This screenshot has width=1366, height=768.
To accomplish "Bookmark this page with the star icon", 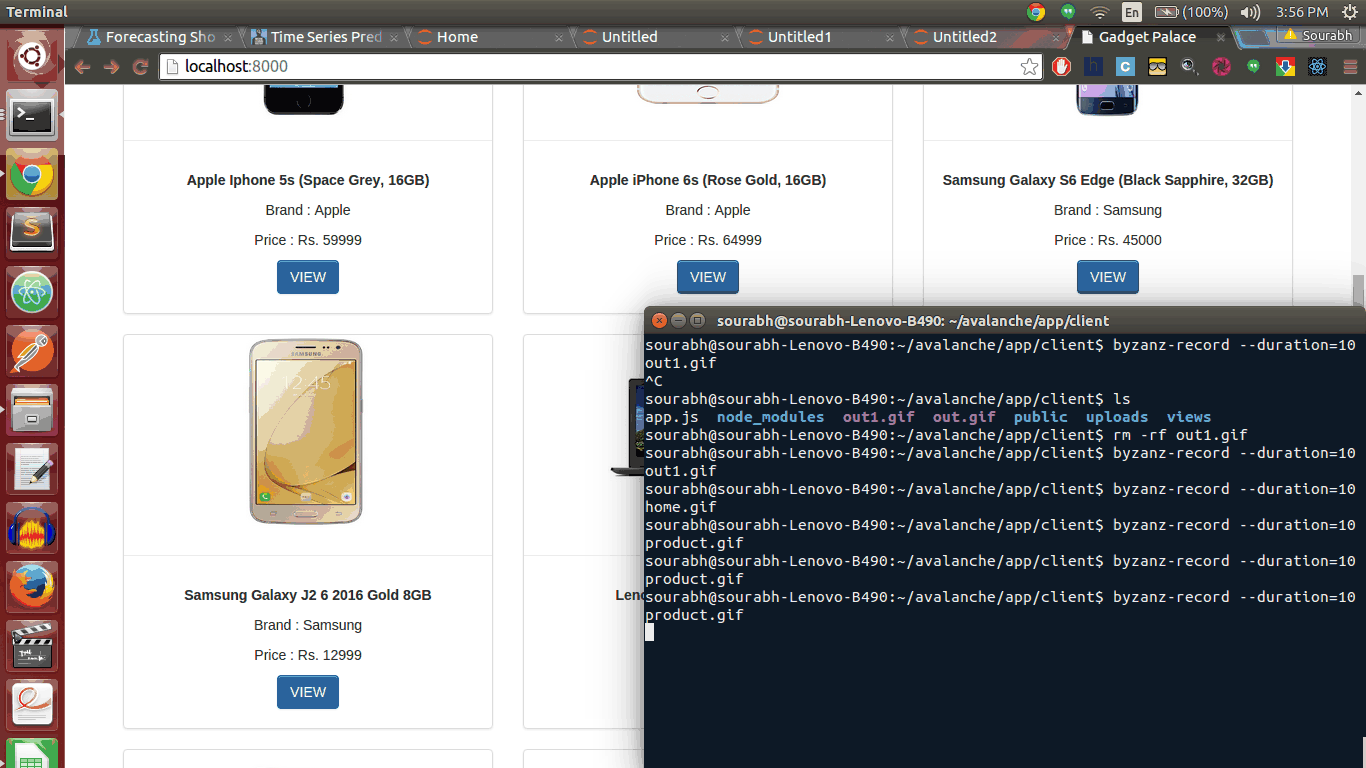I will 1029,67.
